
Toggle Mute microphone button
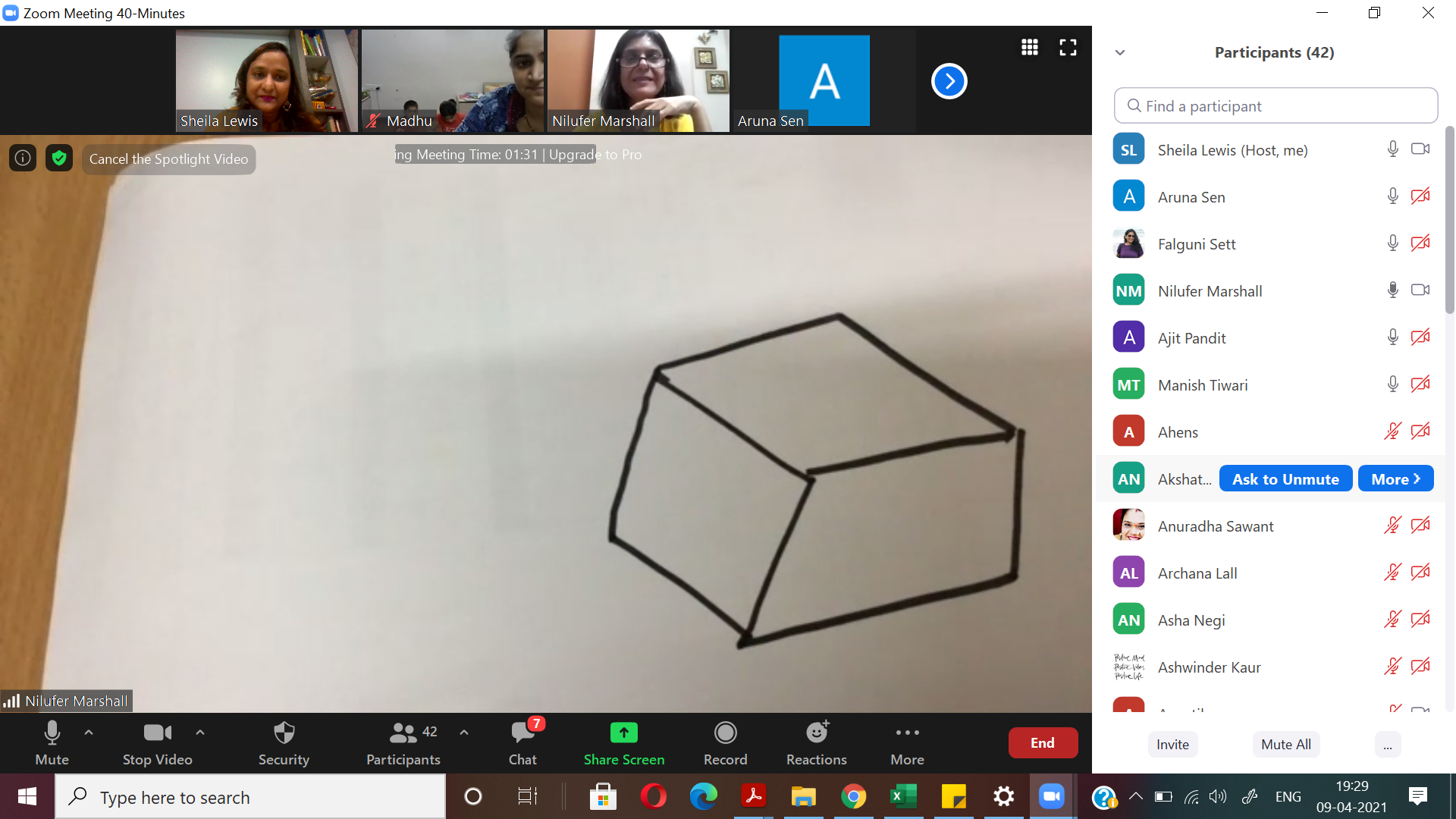click(52, 733)
